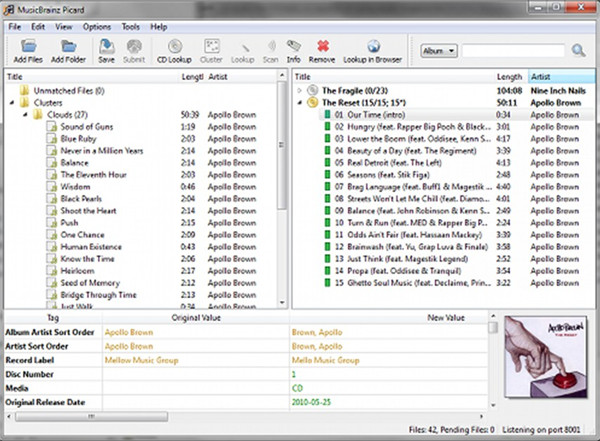
Task: Select the Unmatched Files folder
Action: (61, 91)
